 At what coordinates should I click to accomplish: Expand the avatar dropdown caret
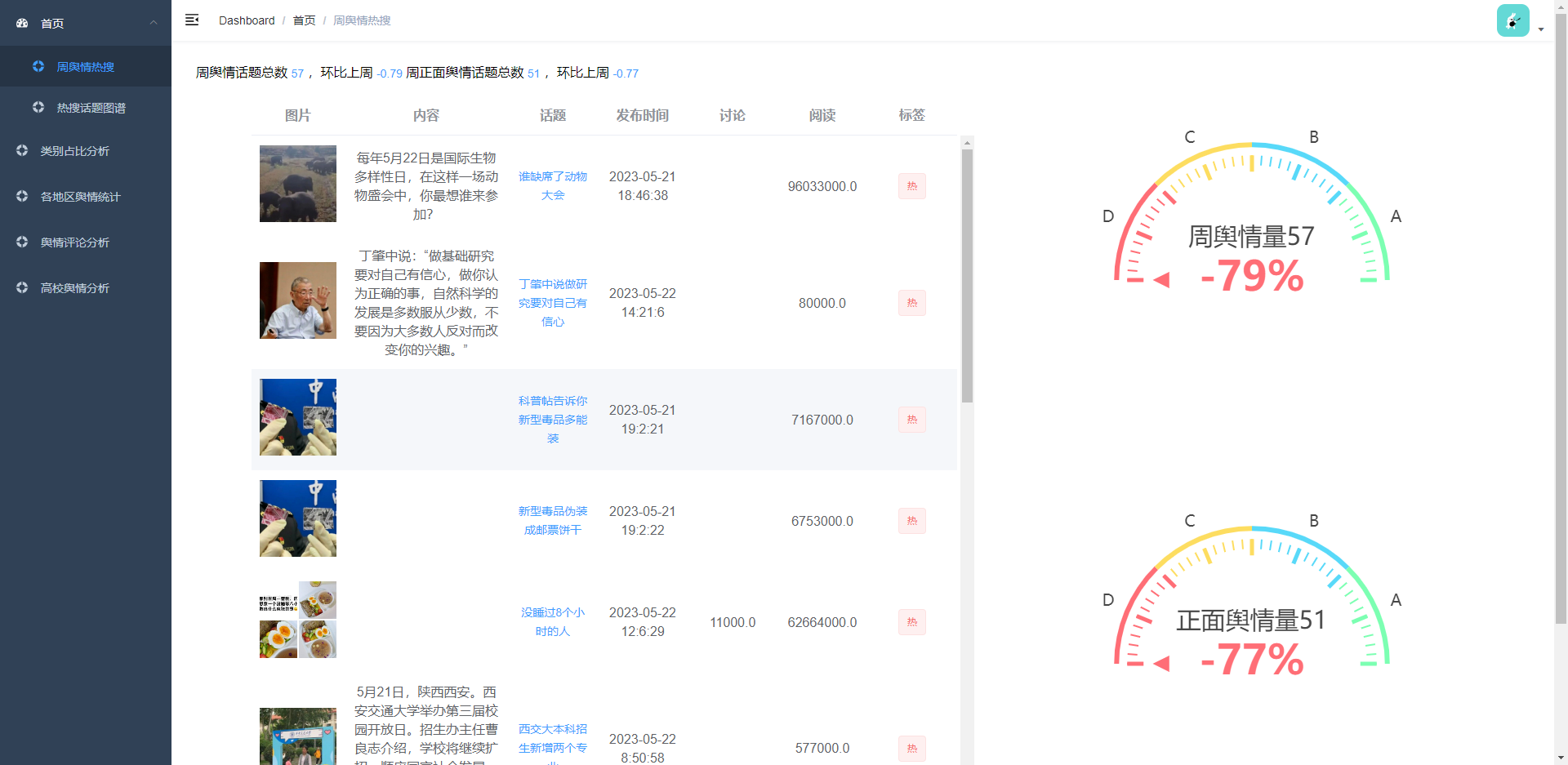pos(1541,29)
